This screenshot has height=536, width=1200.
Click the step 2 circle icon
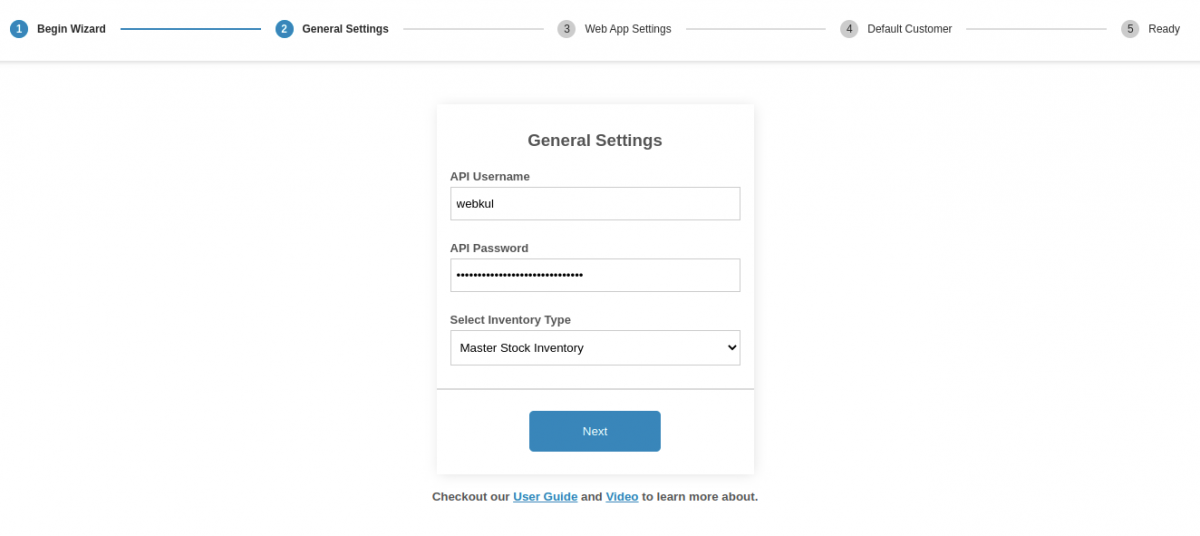[x=284, y=29]
